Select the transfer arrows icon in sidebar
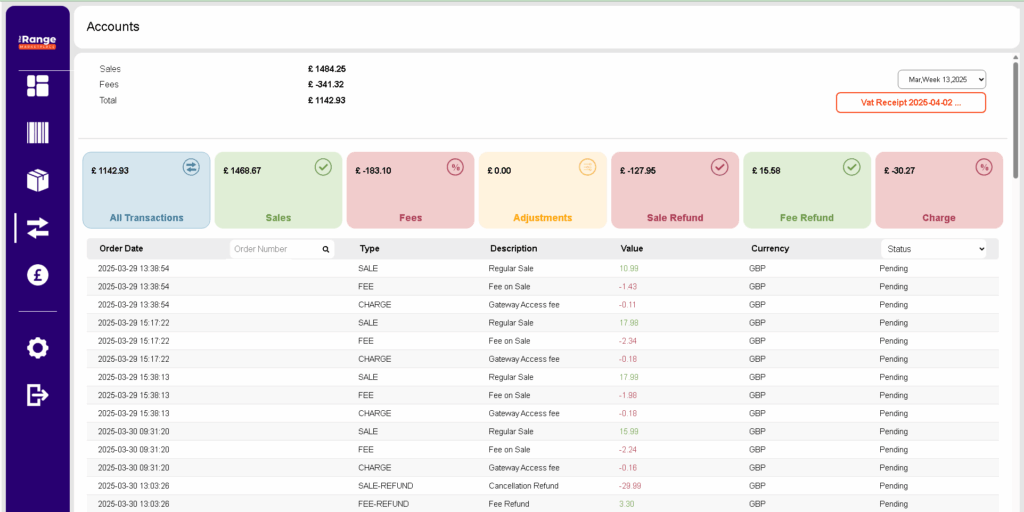Image resolution: width=1024 pixels, height=512 pixels. [37, 228]
